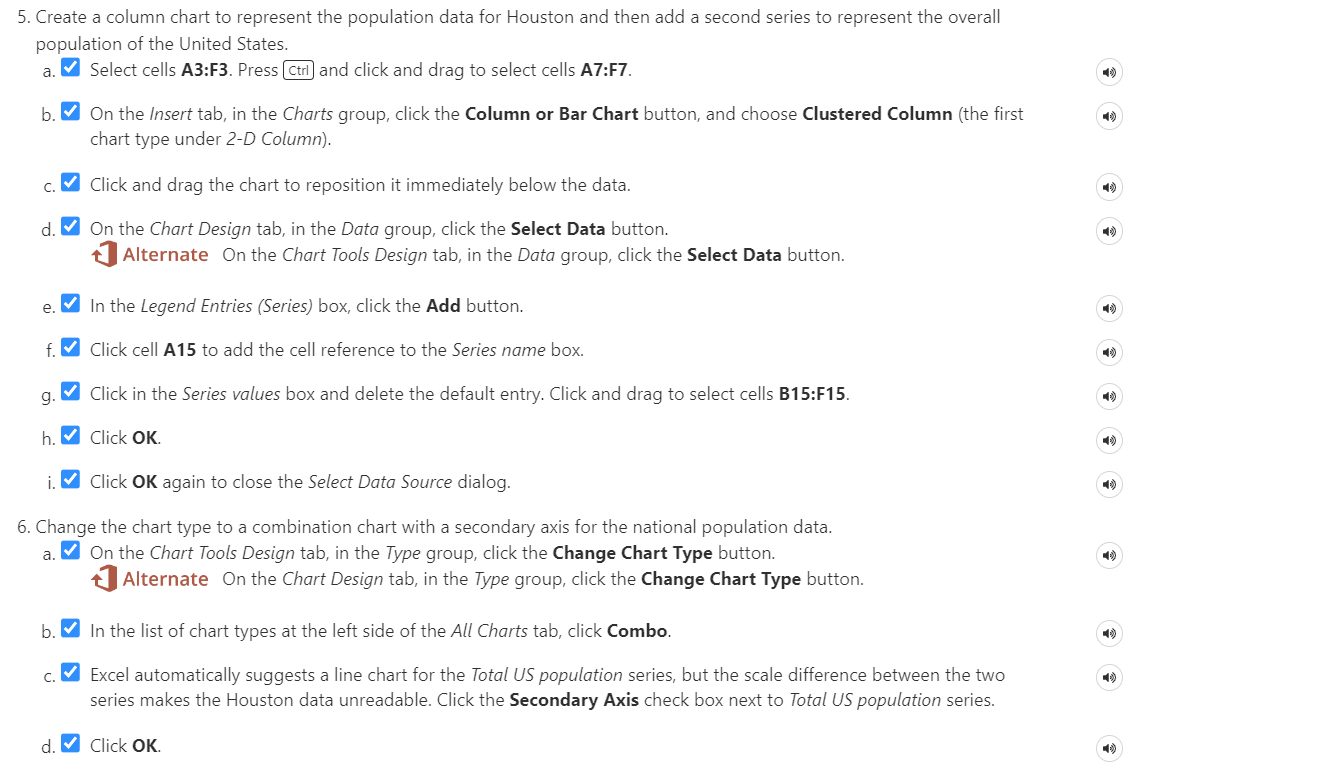The image size is (1337, 766).
Task: Play audio narration for step 5b
Action: click(1108, 117)
